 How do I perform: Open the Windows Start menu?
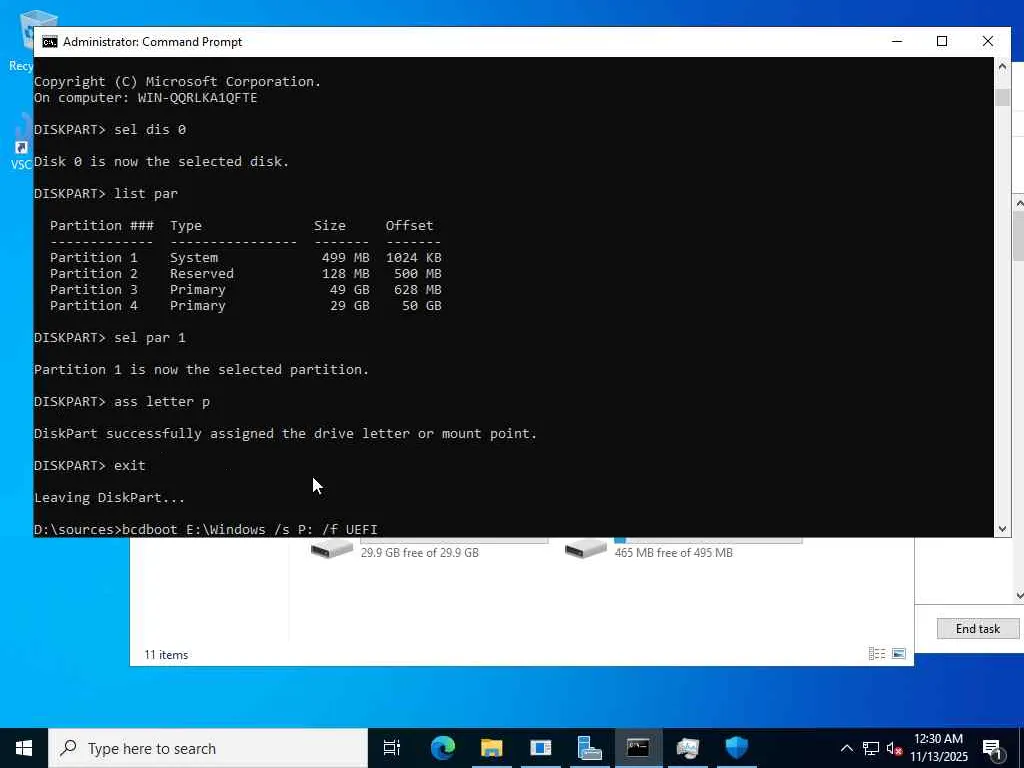pyautogui.click(x=24, y=748)
